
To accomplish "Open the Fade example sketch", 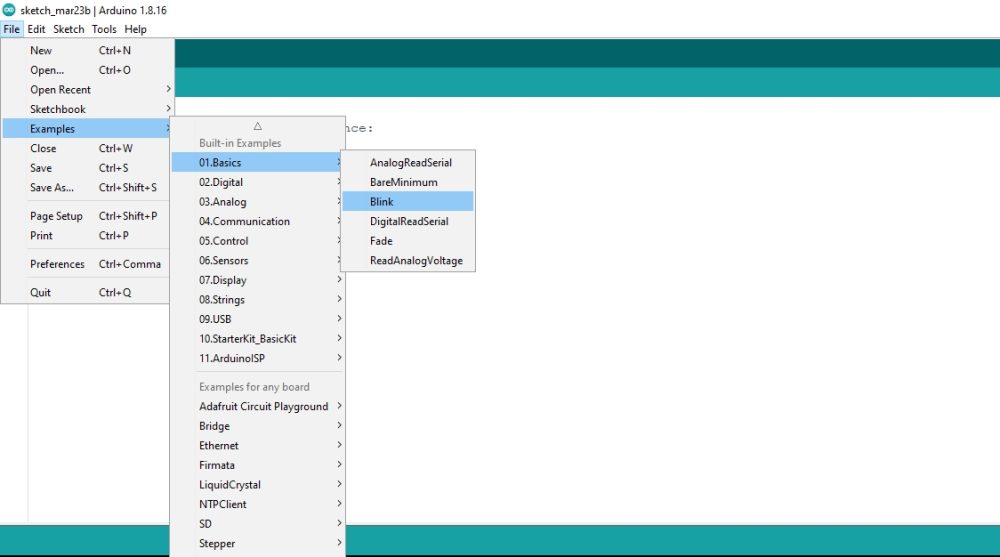I will coord(381,241).
